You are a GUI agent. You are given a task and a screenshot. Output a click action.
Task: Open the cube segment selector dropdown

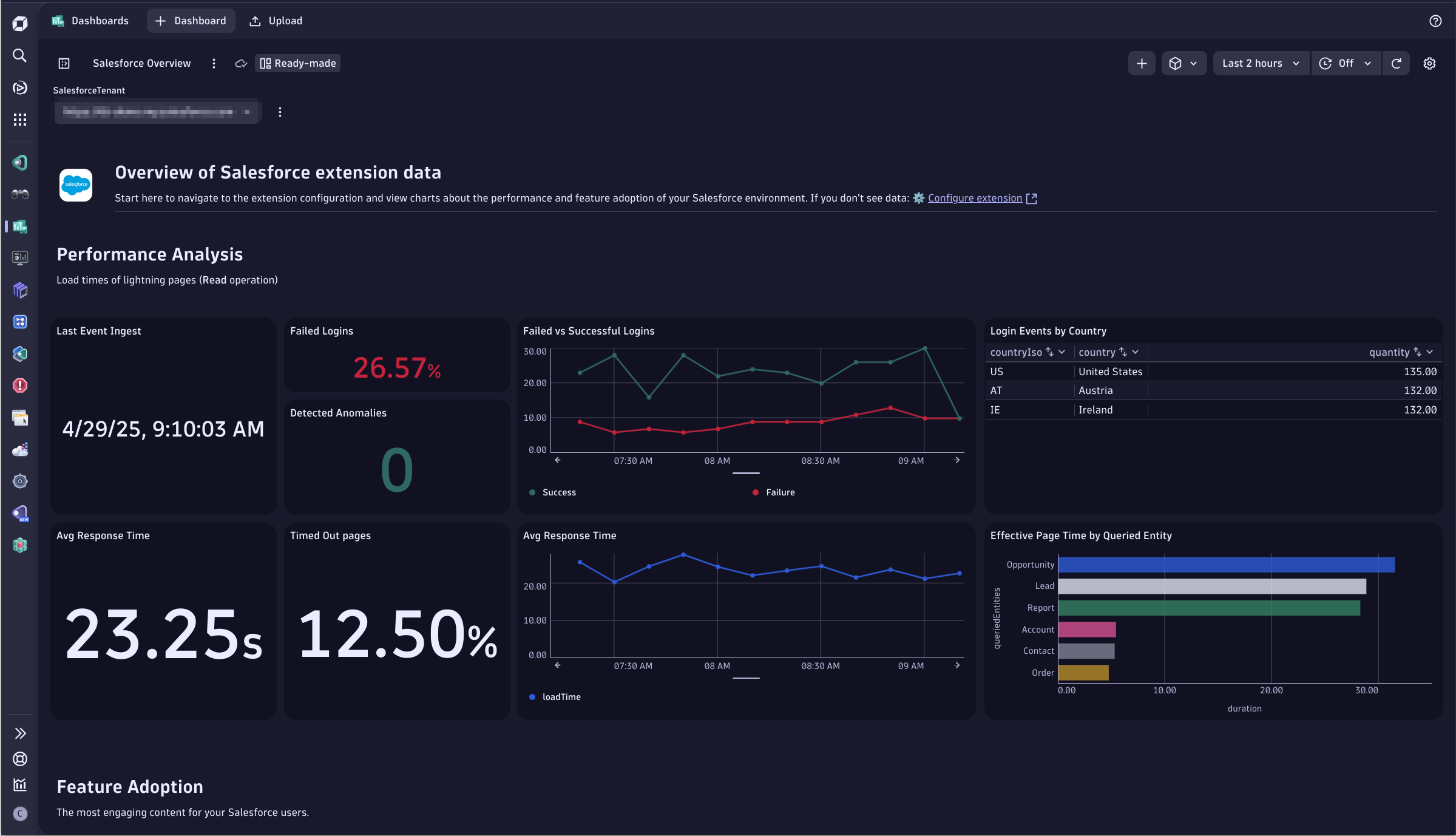pyautogui.click(x=1183, y=63)
